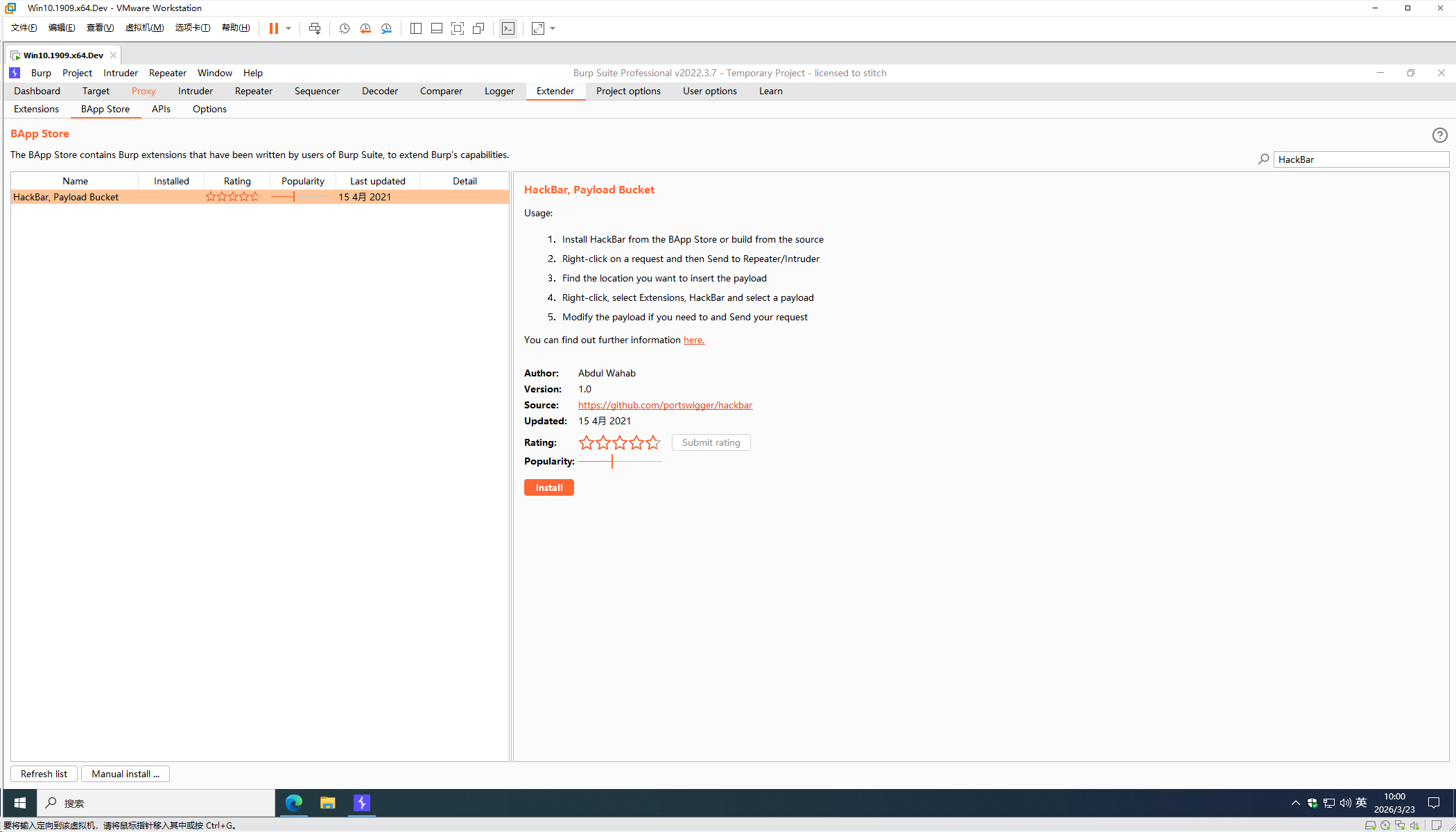Open the Extensions sub-tab
The width and height of the screenshot is (1456, 832).
pos(36,109)
